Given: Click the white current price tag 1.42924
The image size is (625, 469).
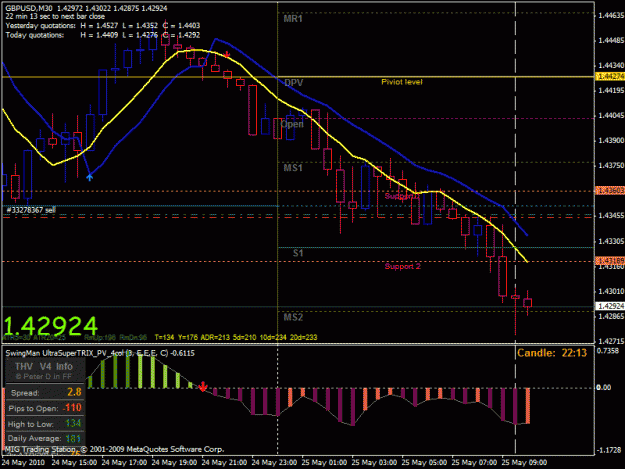Looking at the screenshot, I should (610, 306).
